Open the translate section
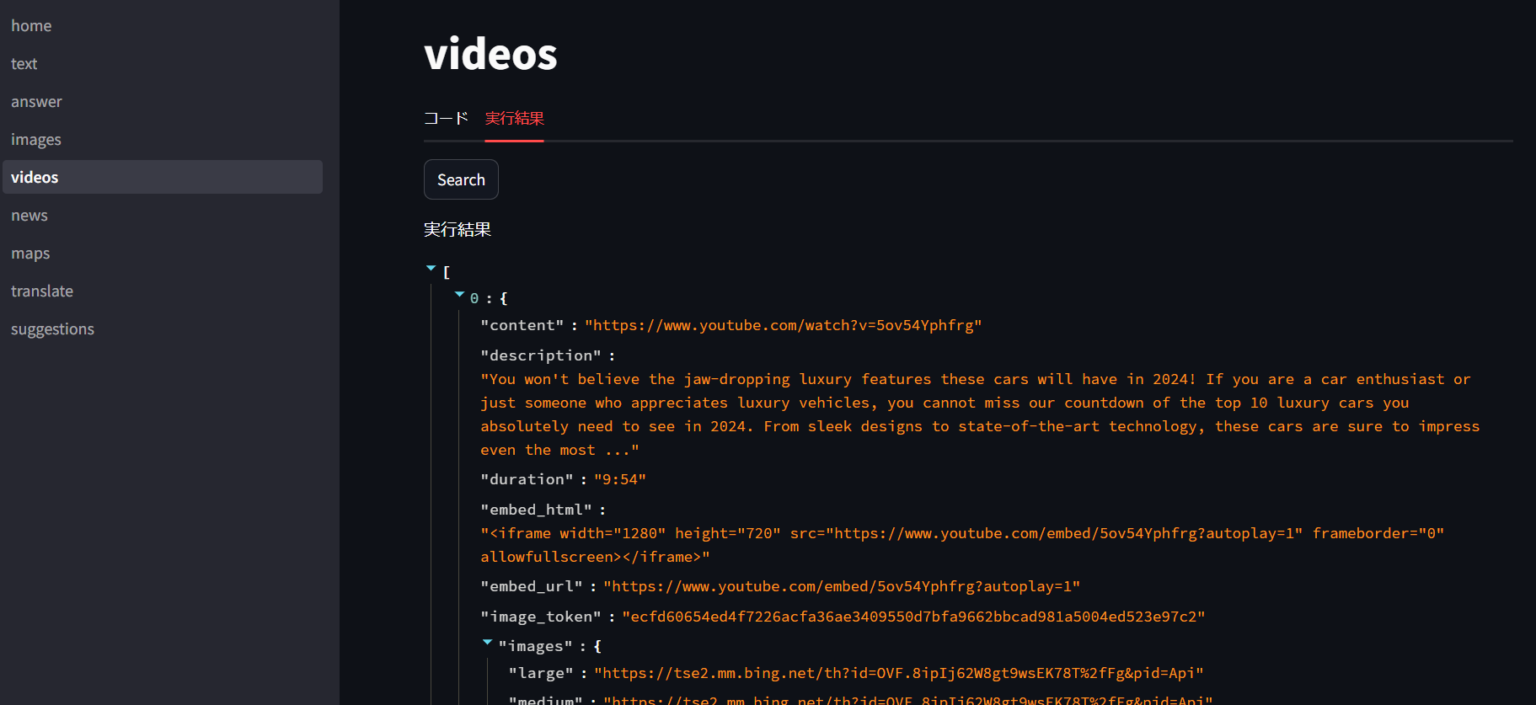The image size is (1536, 705). click(x=42, y=291)
